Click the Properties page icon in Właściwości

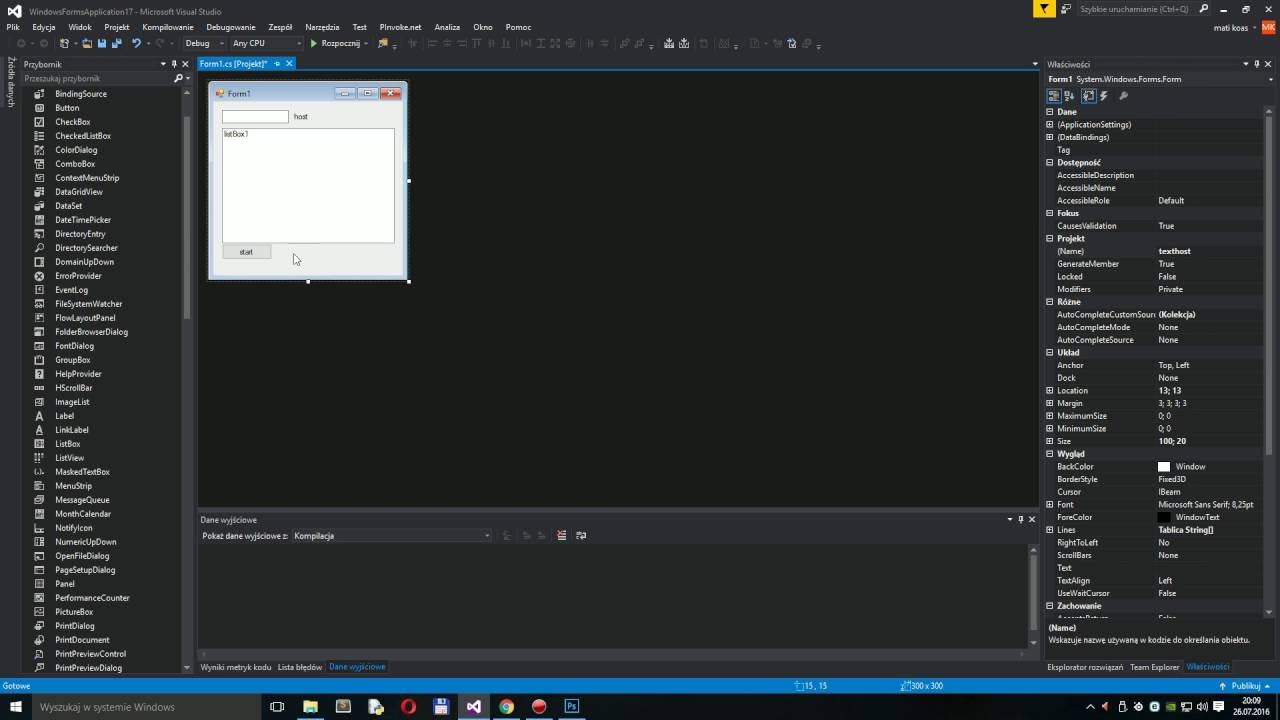coord(1088,96)
